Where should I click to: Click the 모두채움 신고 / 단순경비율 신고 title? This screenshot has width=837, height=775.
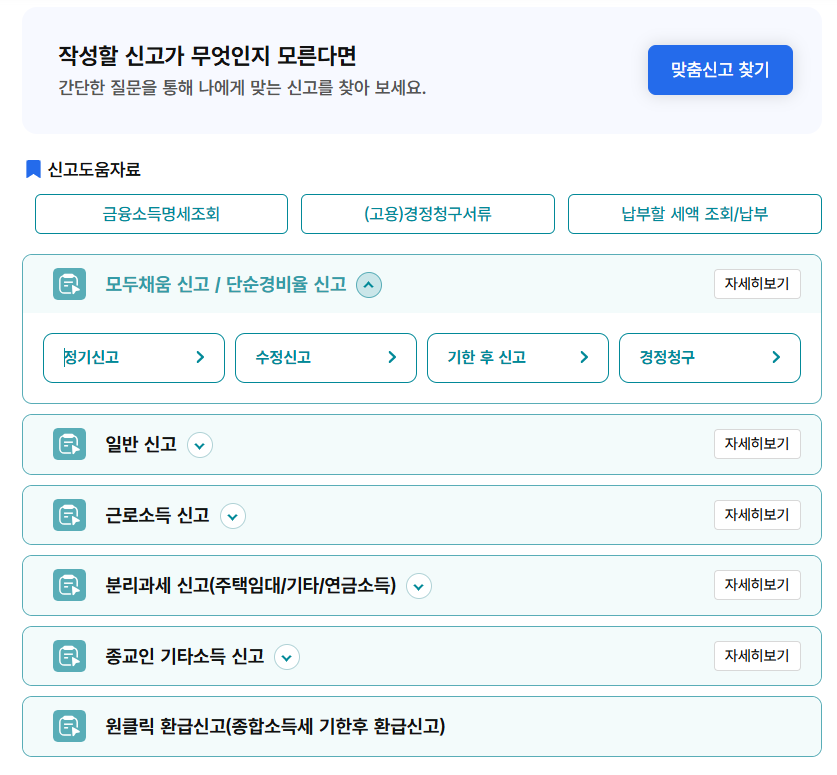point(226,284)
